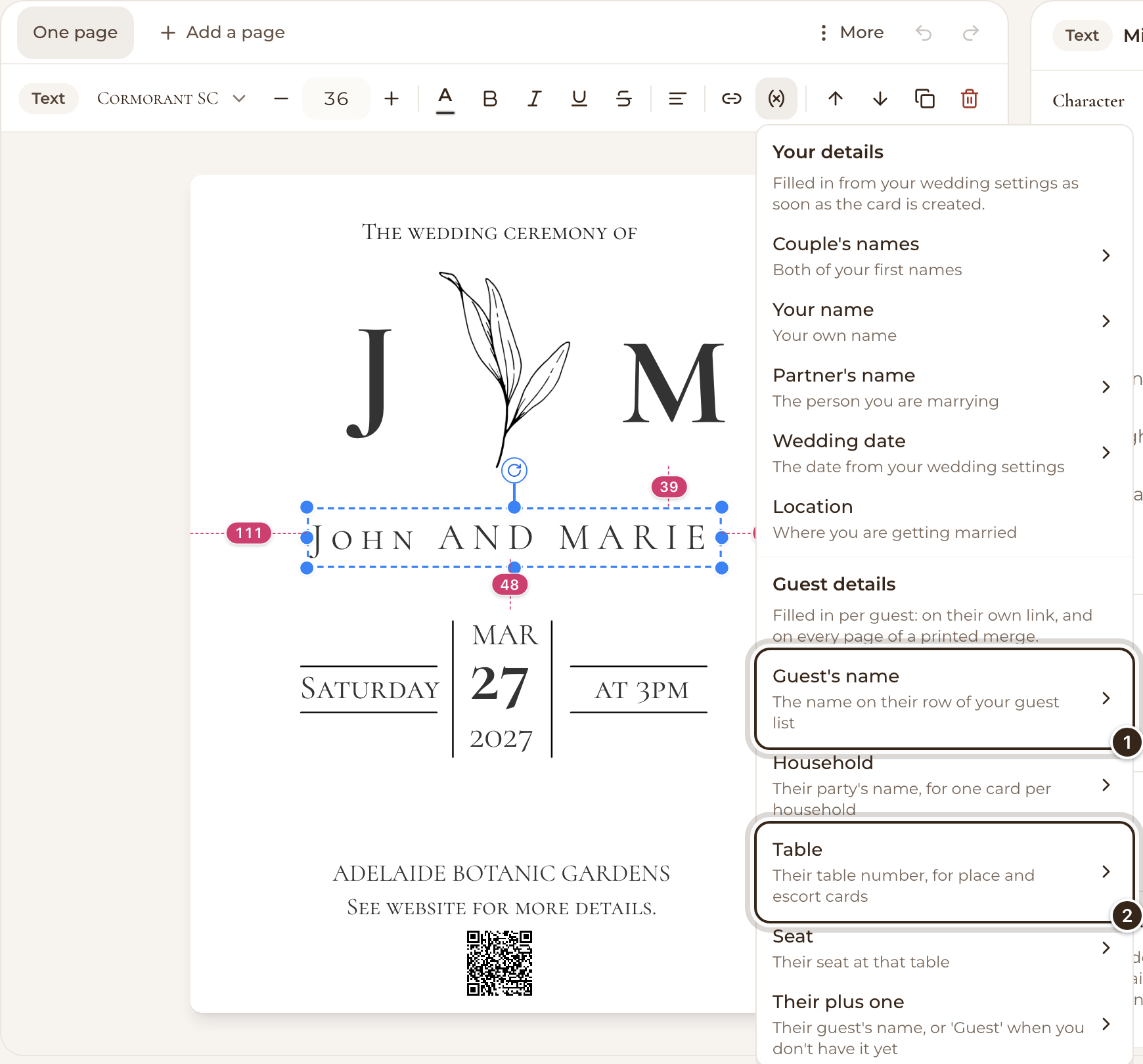
Task: Open the text color picker
Action: pyautogui.click(x=445, y=99)
